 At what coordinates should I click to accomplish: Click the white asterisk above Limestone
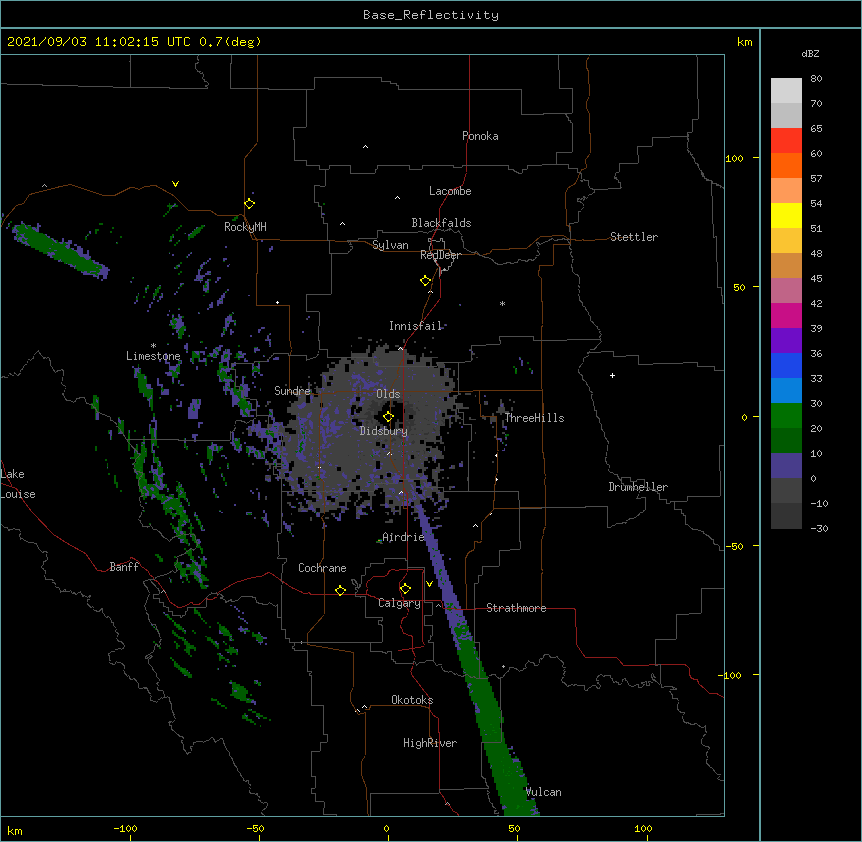click(153, 346)
